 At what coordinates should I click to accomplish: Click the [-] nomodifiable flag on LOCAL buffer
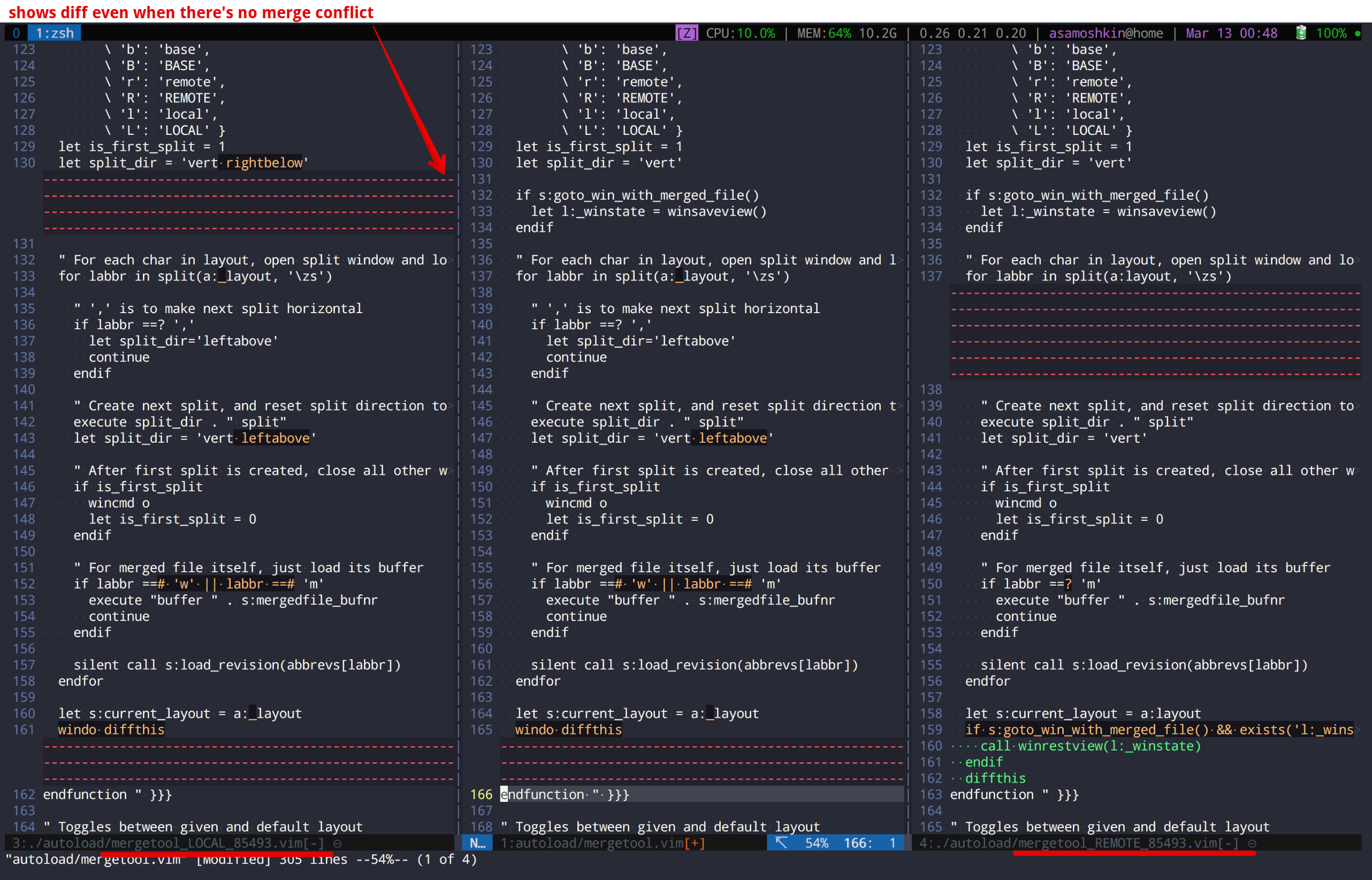[x=314, y=843]
